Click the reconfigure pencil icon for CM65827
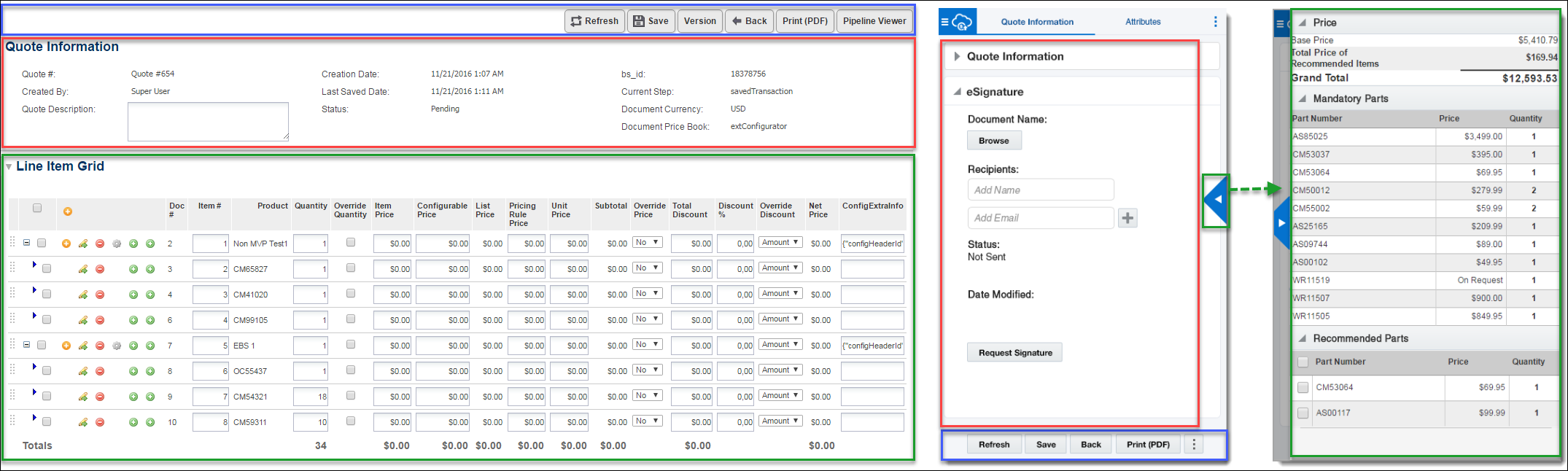Image resolution: width=1568 pixels, height=471 pixels. pos(83,270)
